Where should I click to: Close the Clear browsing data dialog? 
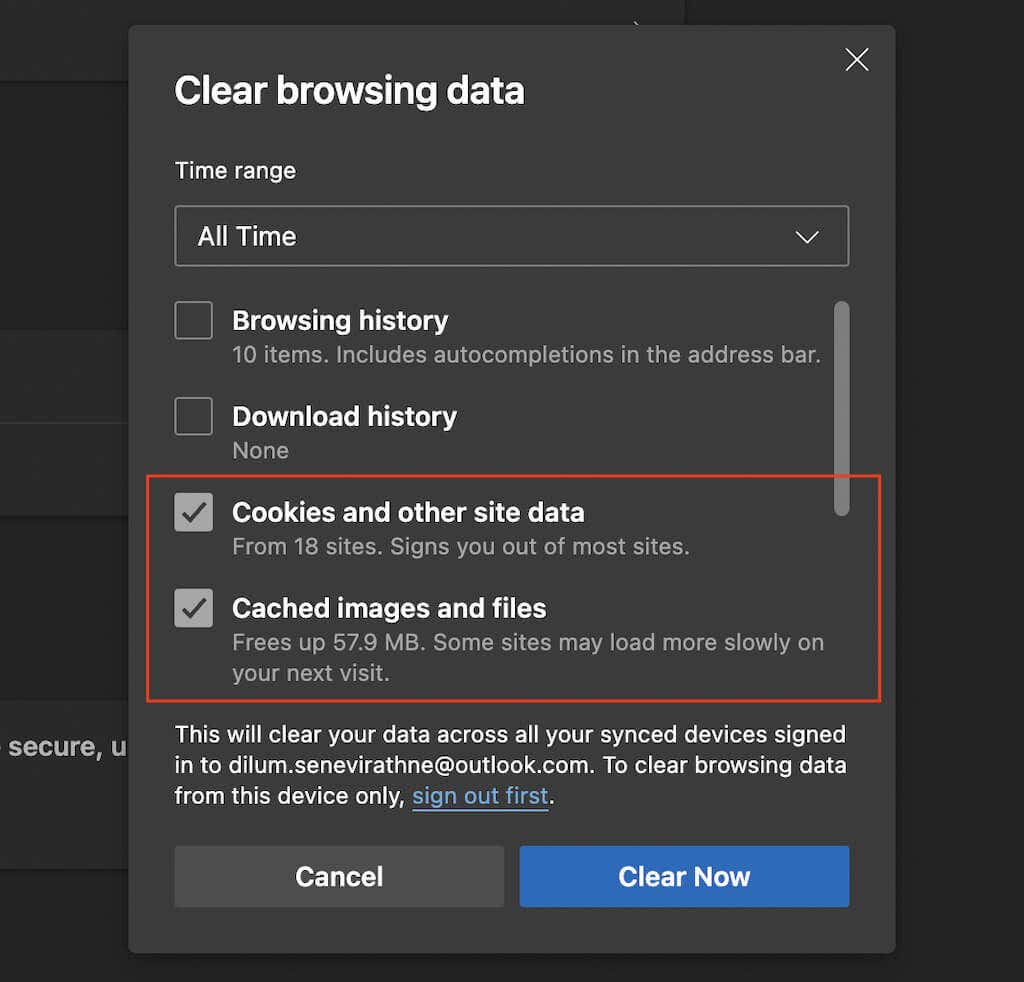pos(857,60)
